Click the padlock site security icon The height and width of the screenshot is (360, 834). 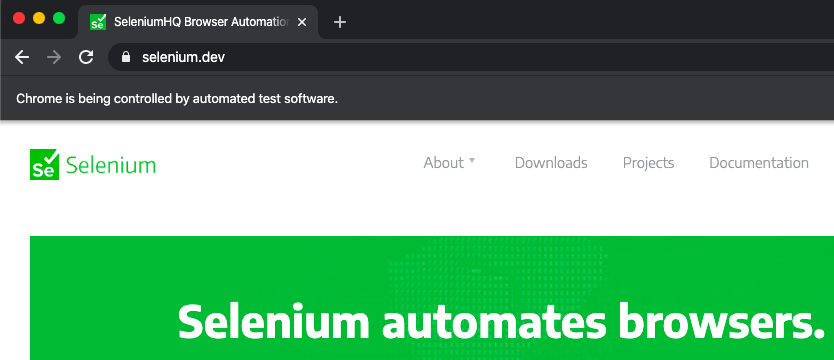pyautogui.click(x=126, y=57)
